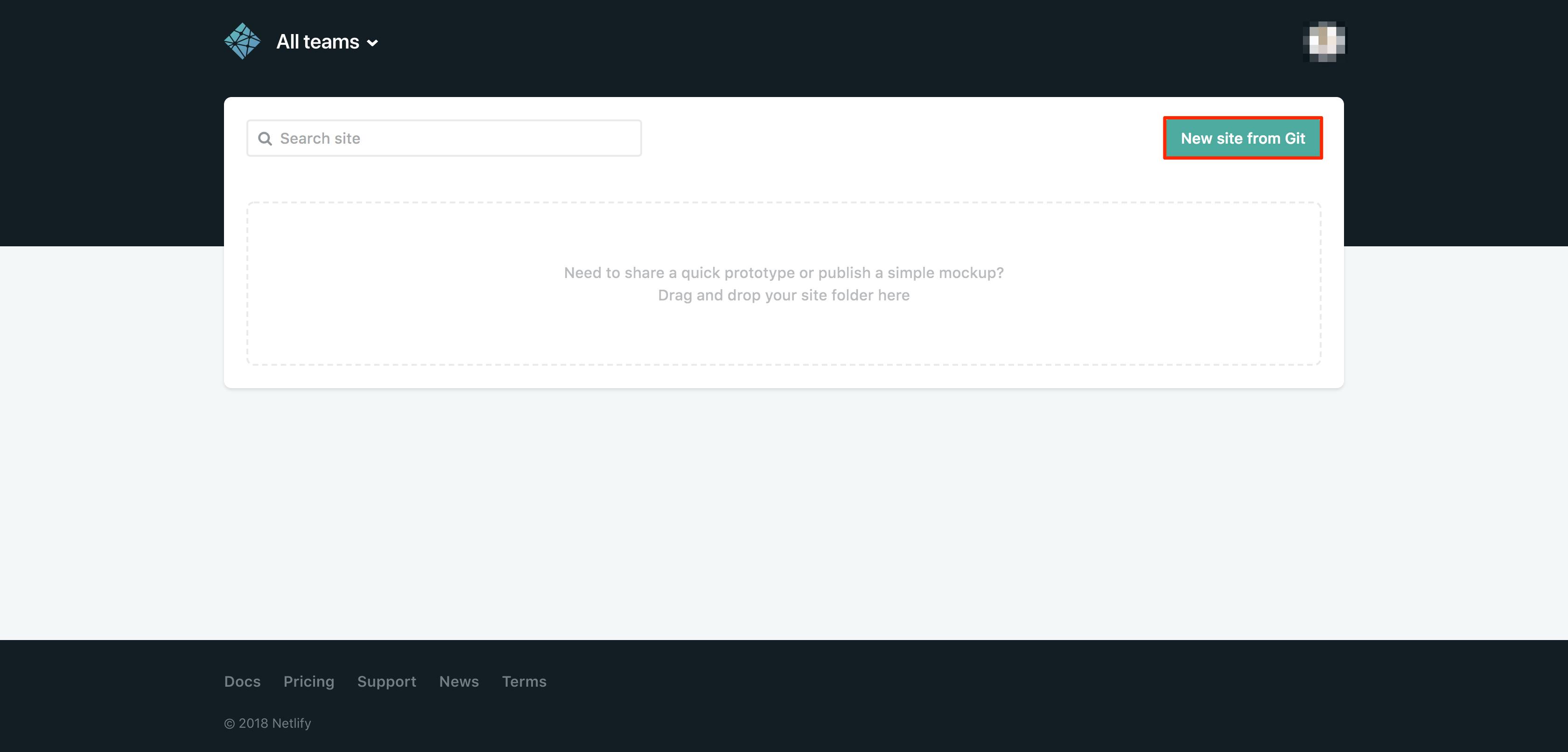Click the Netlify home logo
Viewport: 1568px width, 752px height.
pos(242,41)
